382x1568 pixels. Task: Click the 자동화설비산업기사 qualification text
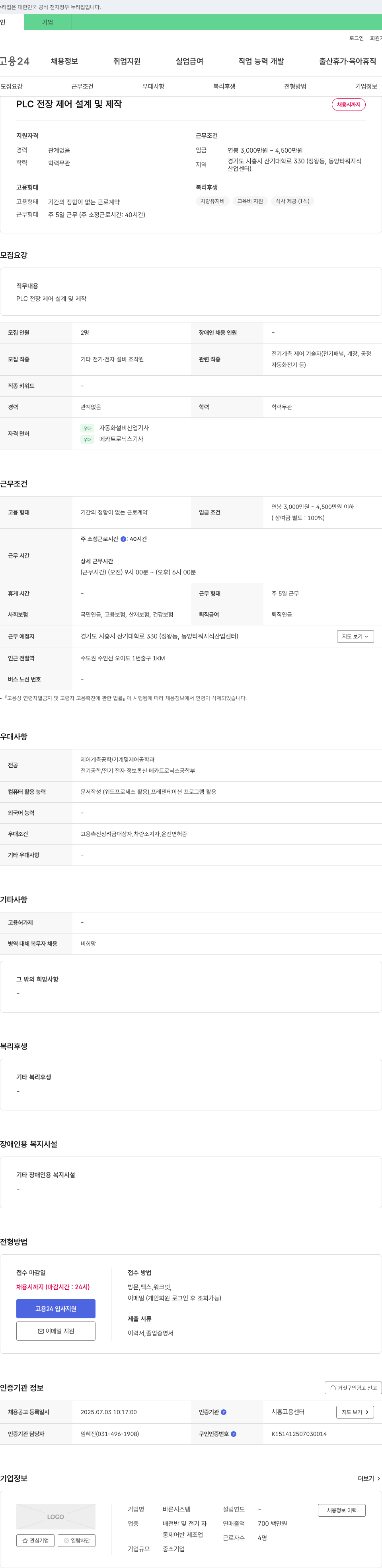[124, 428]
